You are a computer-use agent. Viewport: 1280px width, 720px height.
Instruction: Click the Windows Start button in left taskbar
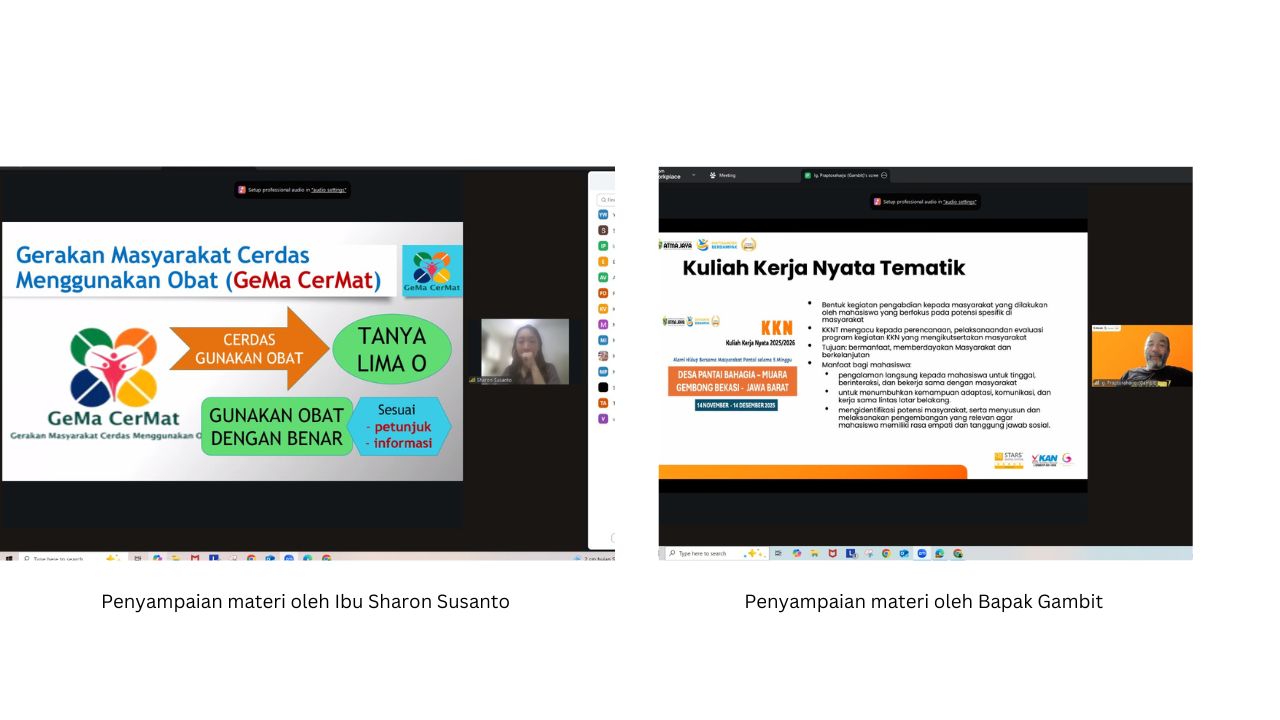8,558
